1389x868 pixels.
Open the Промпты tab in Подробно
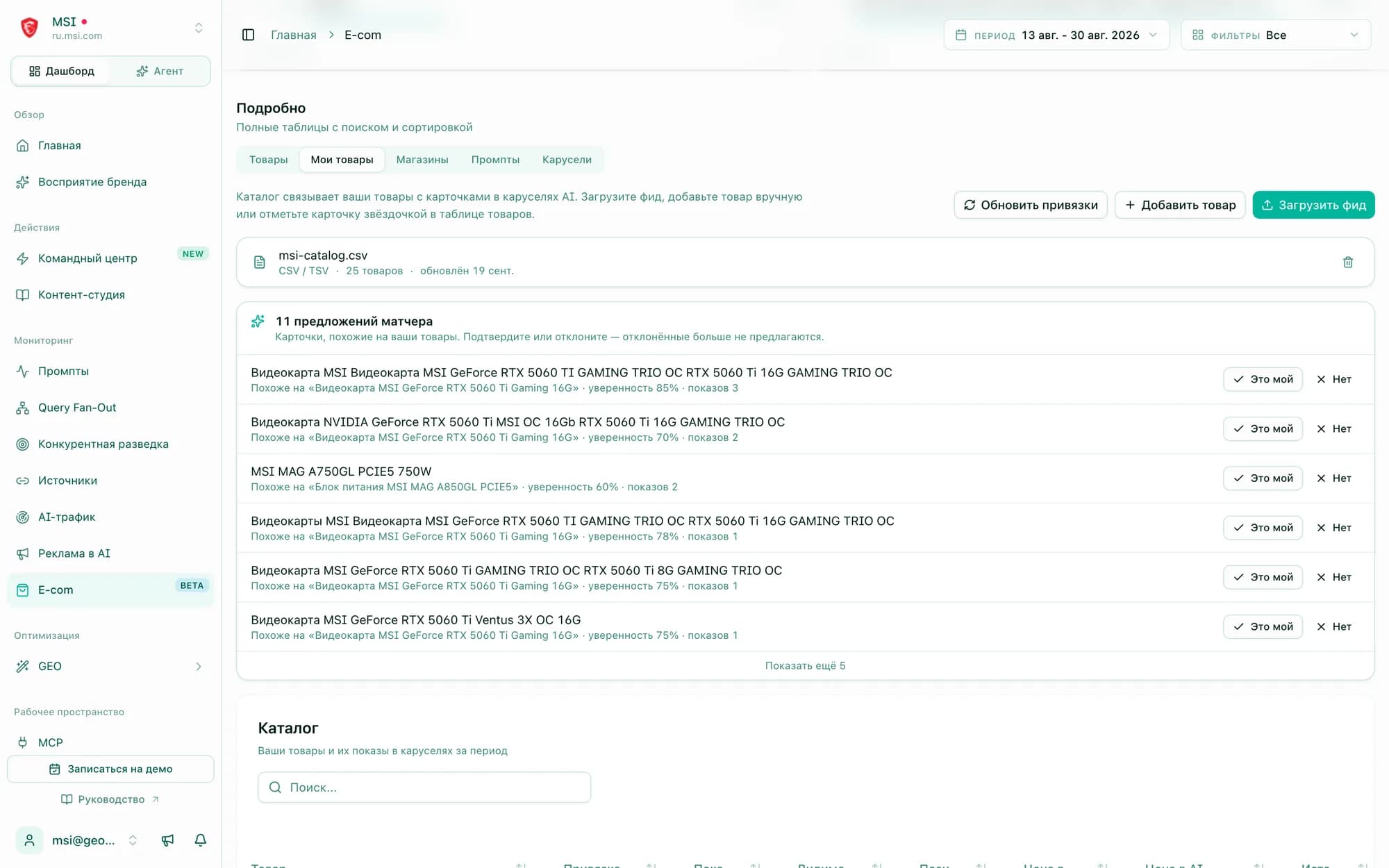pos(495,160)
